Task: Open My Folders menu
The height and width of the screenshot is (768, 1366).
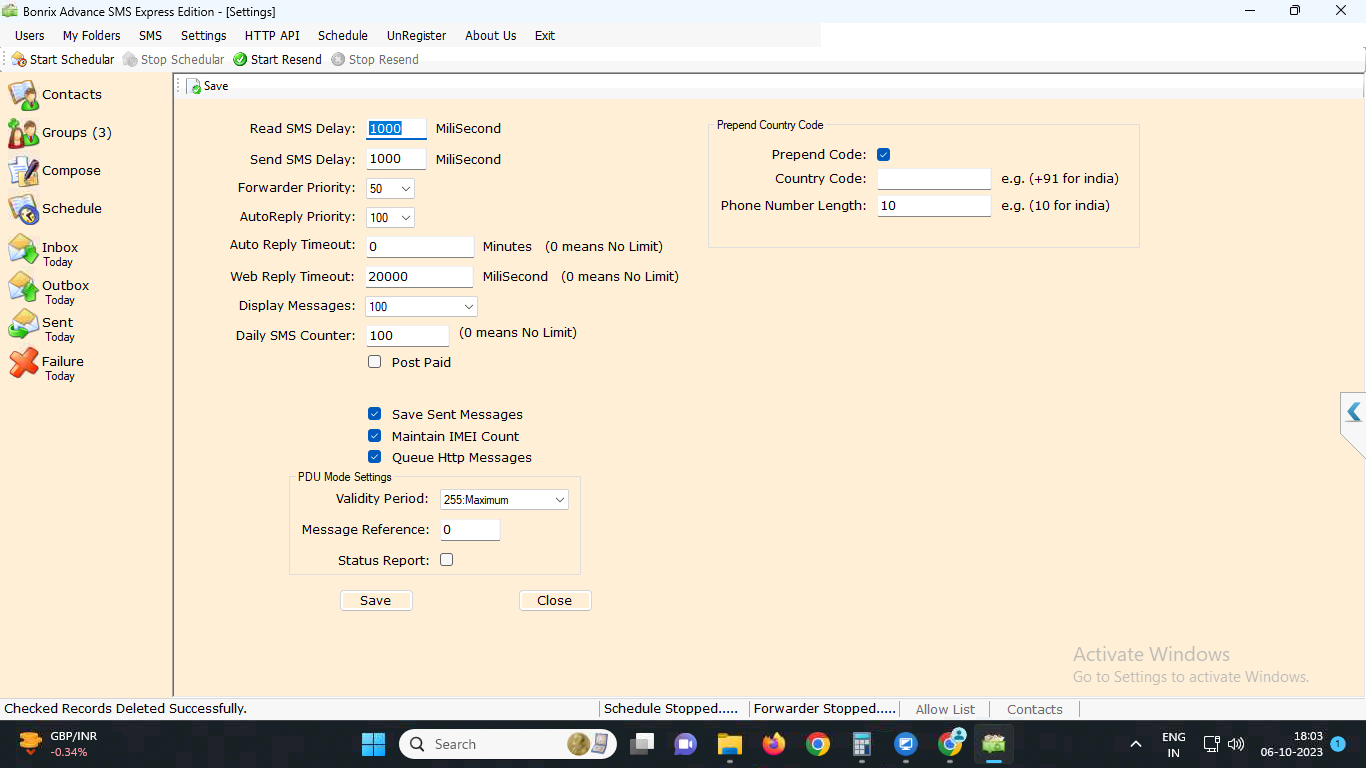Action: click(x=92, y=35)
